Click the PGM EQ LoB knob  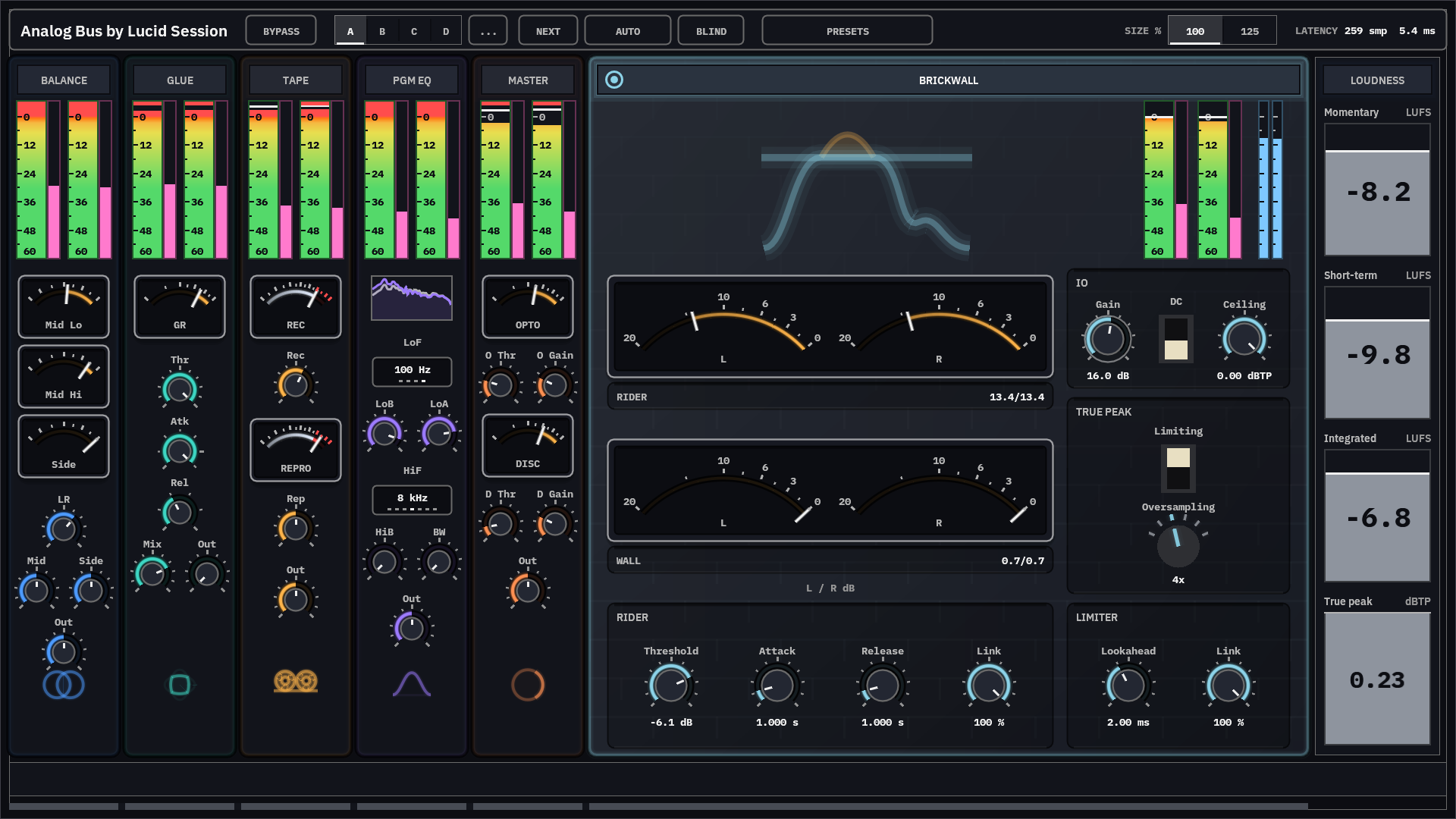(x=384, y=433)
